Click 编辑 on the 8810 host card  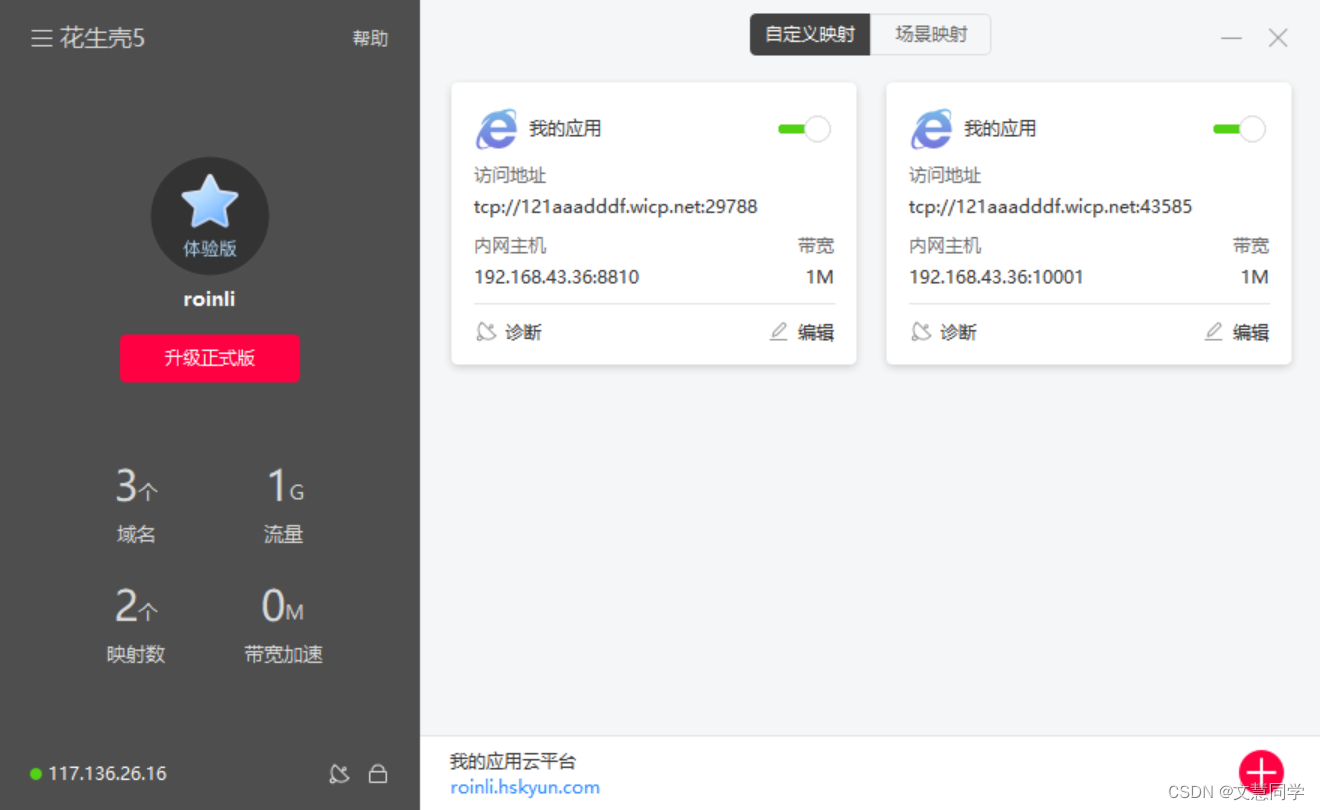point(816,332)
